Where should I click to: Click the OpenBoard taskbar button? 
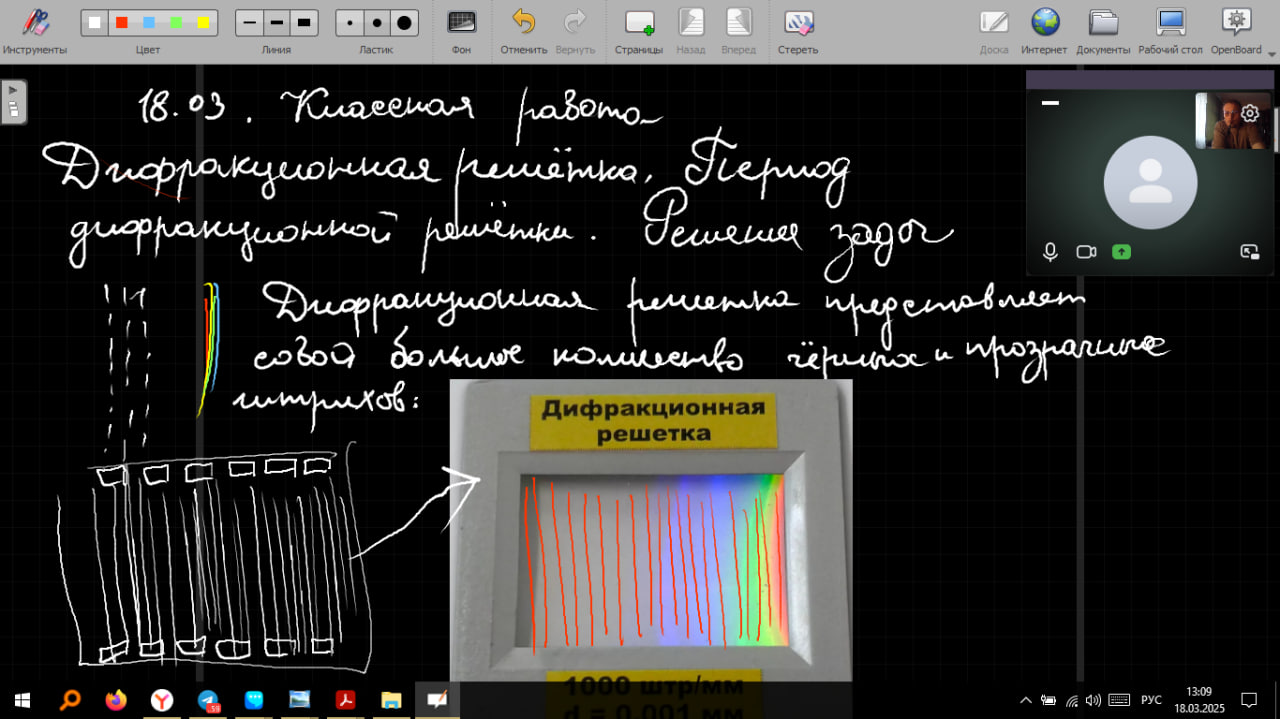tap(437, 700)
